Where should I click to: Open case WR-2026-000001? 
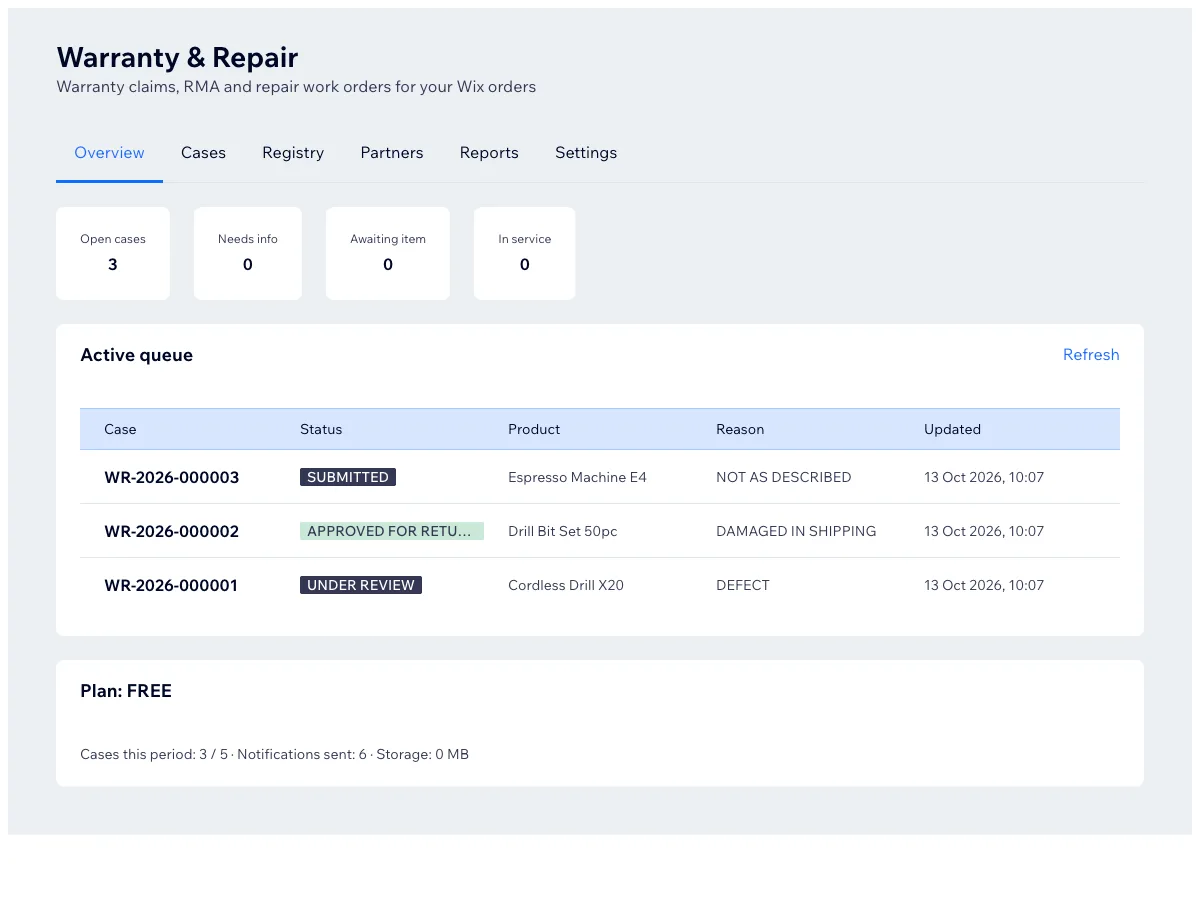(x=171, y=586)
